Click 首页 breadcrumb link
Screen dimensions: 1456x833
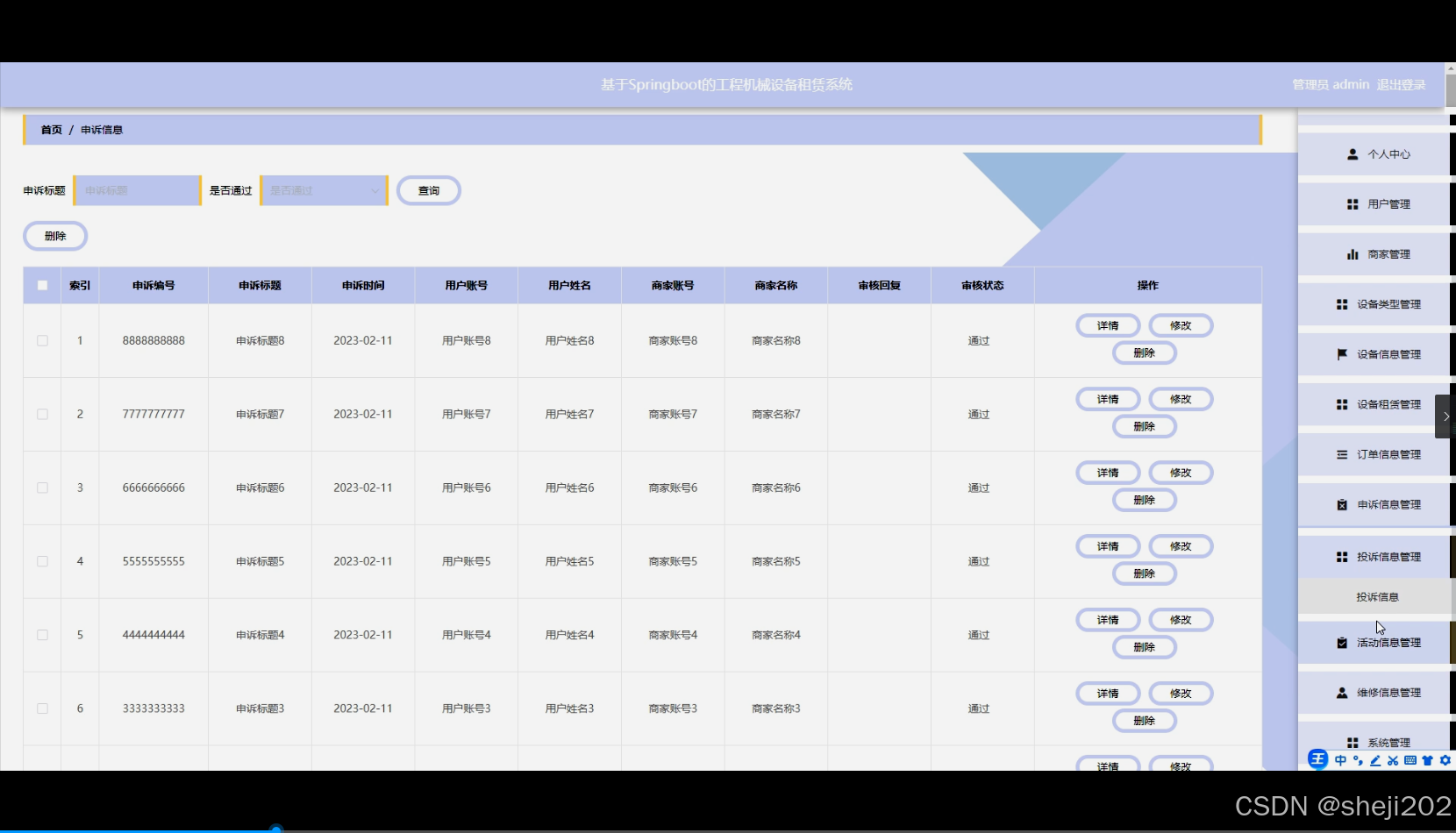[52, 130]
